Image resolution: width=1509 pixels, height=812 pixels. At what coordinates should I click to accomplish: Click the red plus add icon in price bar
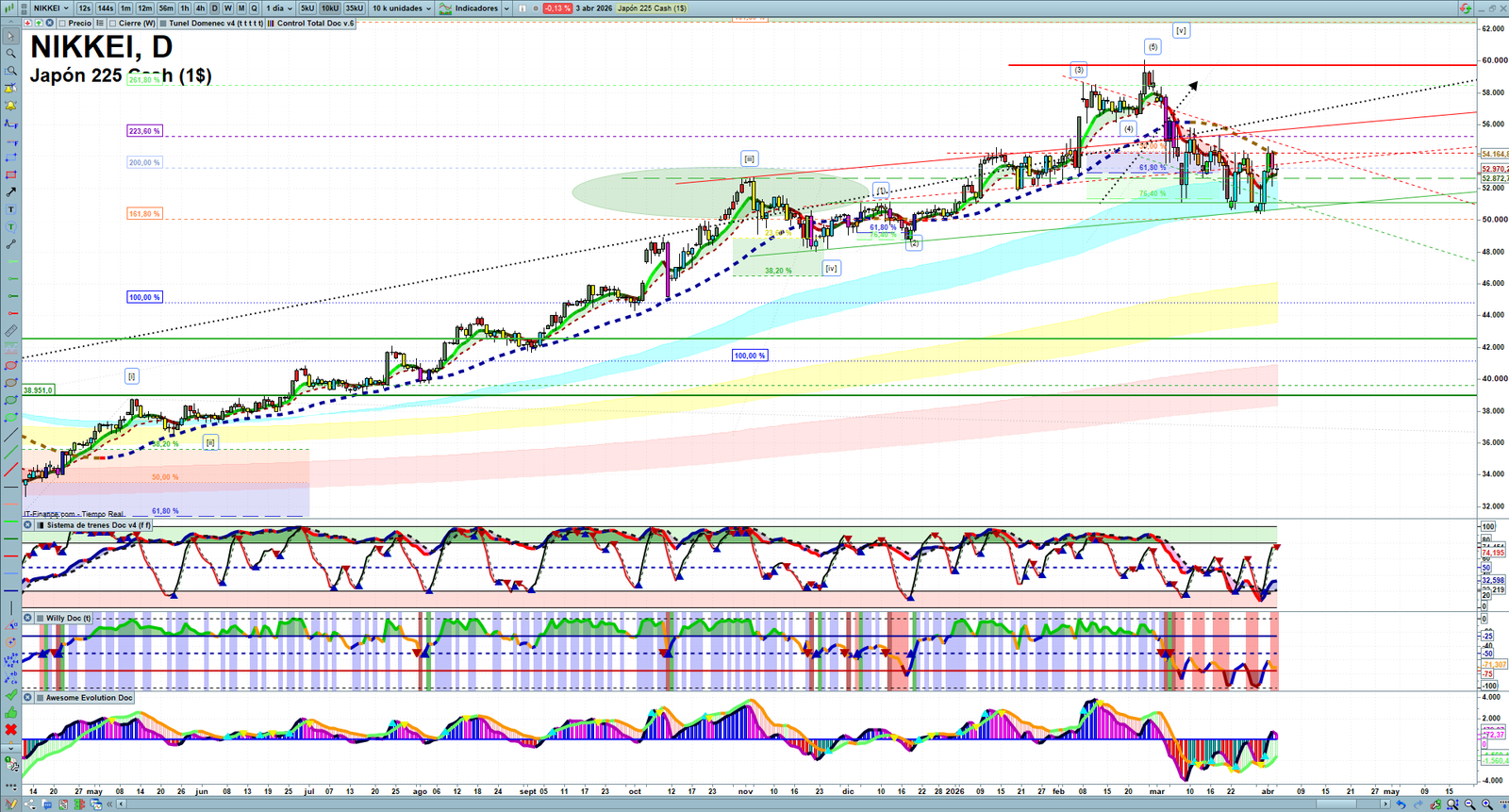tap(28, 24)
